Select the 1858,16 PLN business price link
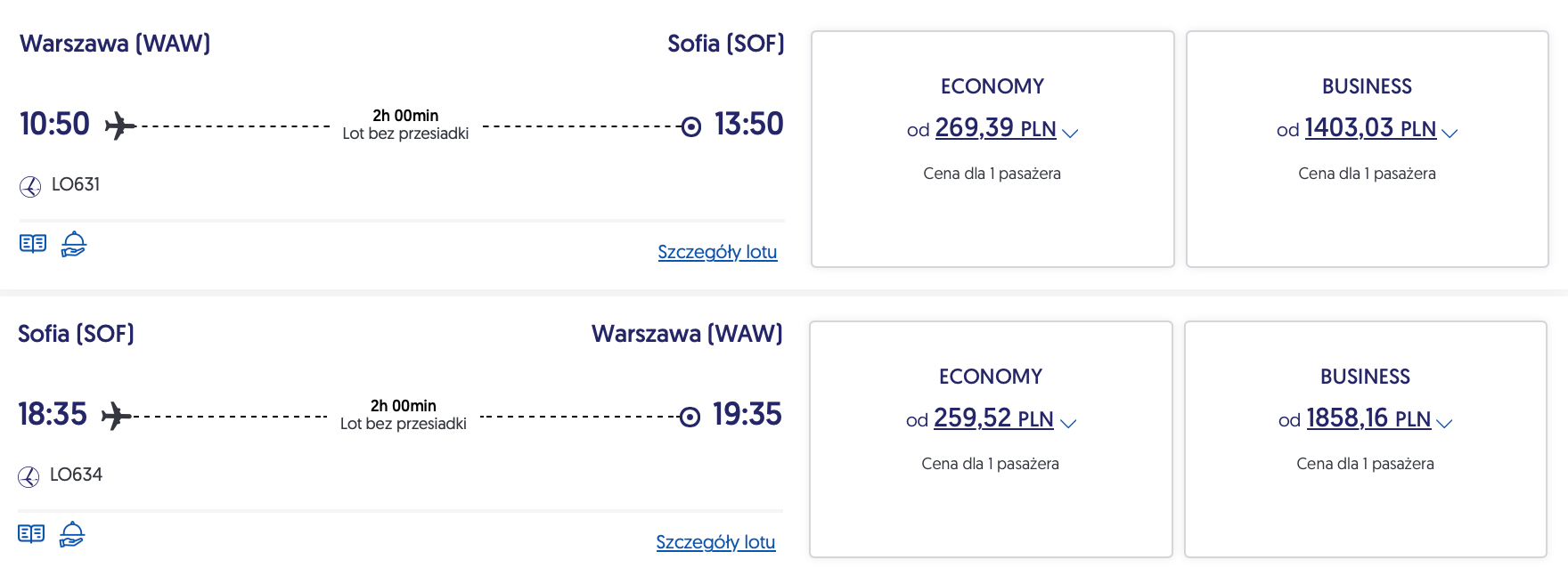 (x=1368, y=418)
